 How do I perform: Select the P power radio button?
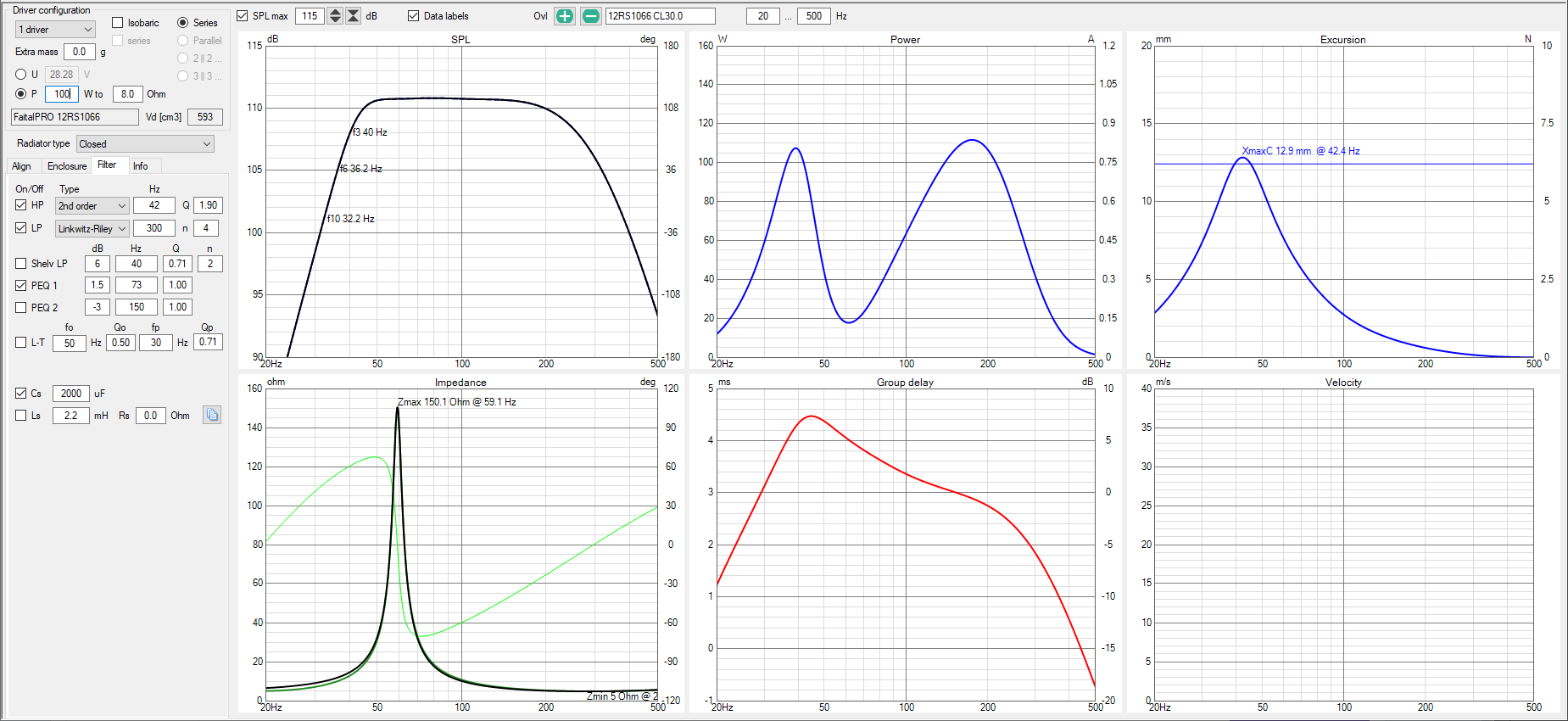(x=21, y=94)
